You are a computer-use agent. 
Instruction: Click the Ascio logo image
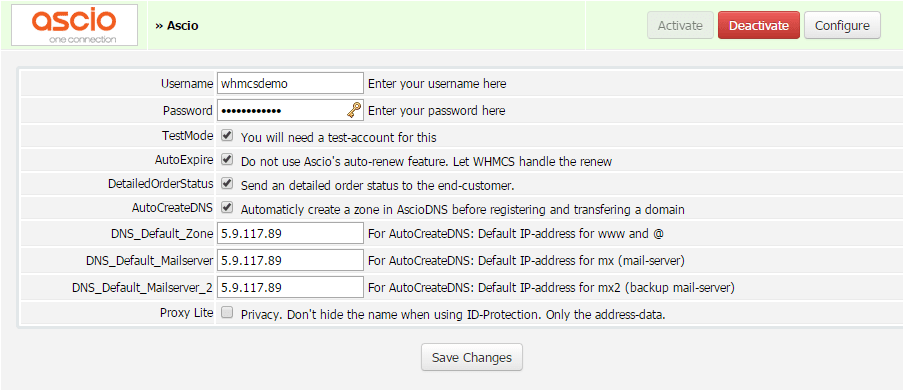(x=74, y=25)
